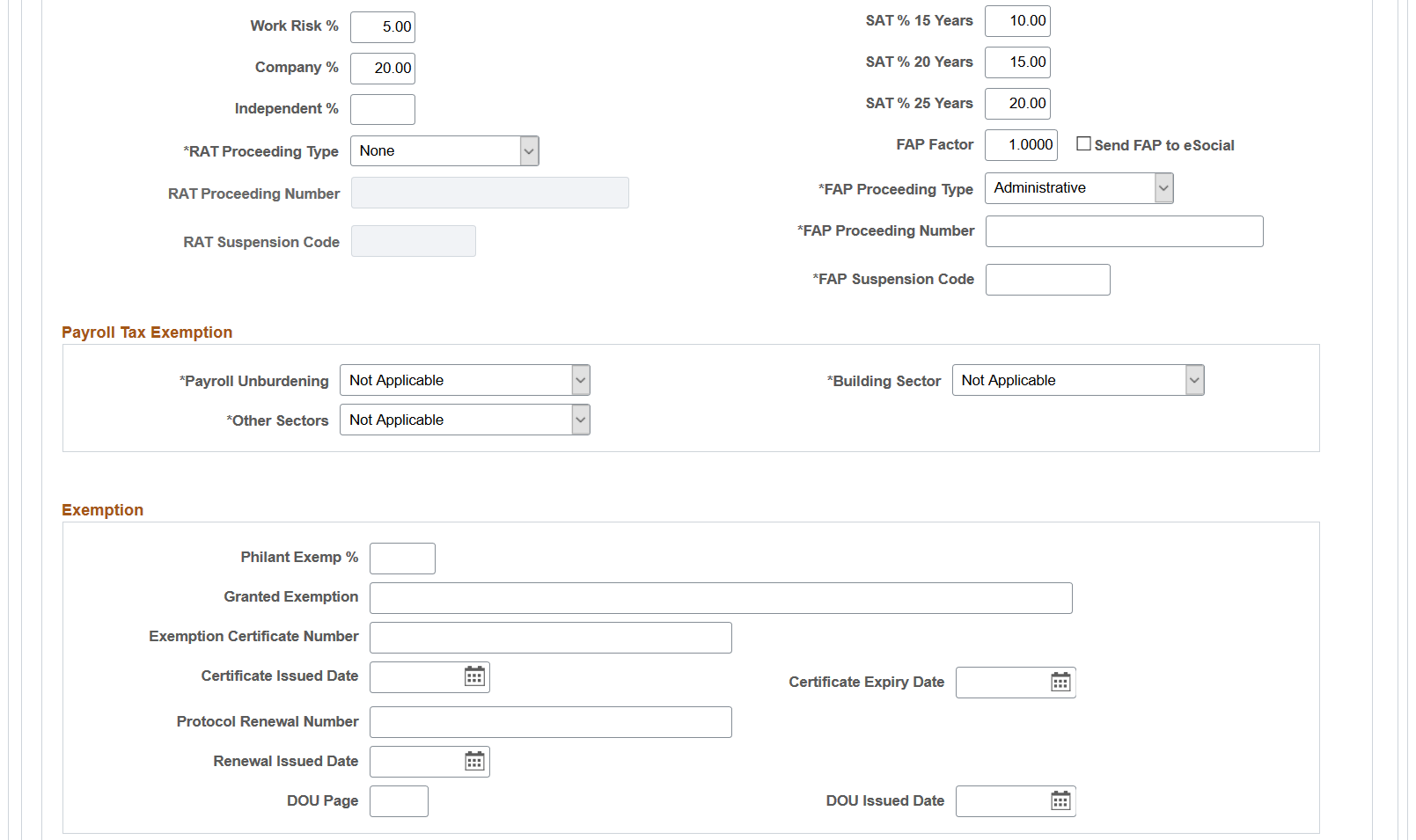The width and height of the screenshot is (1416, 840).
Task: Click the Work Risk % field
Action: click(383, 27)
